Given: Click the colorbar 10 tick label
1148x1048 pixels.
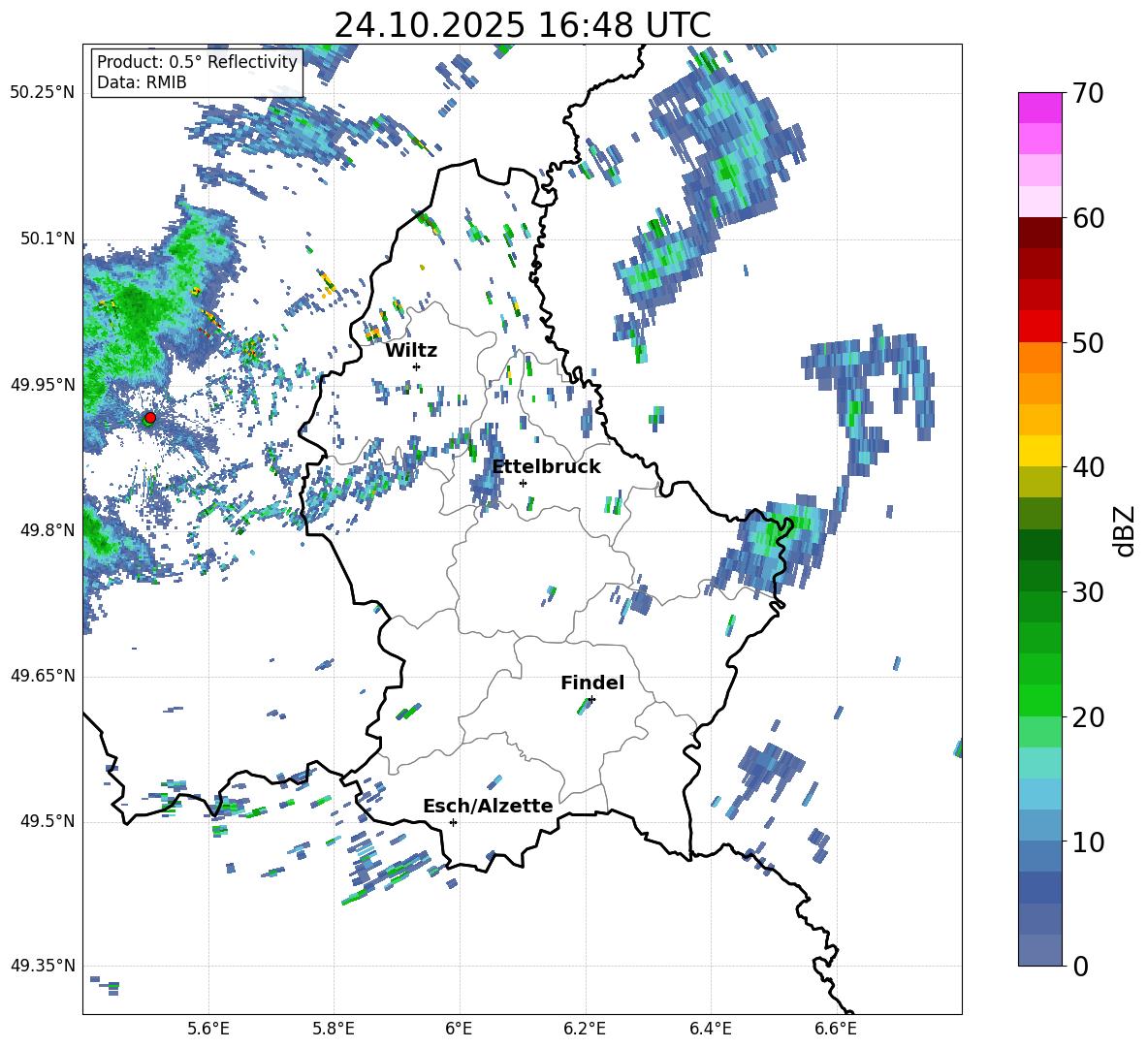Looking at the screenshot, I should point(1089,842).
